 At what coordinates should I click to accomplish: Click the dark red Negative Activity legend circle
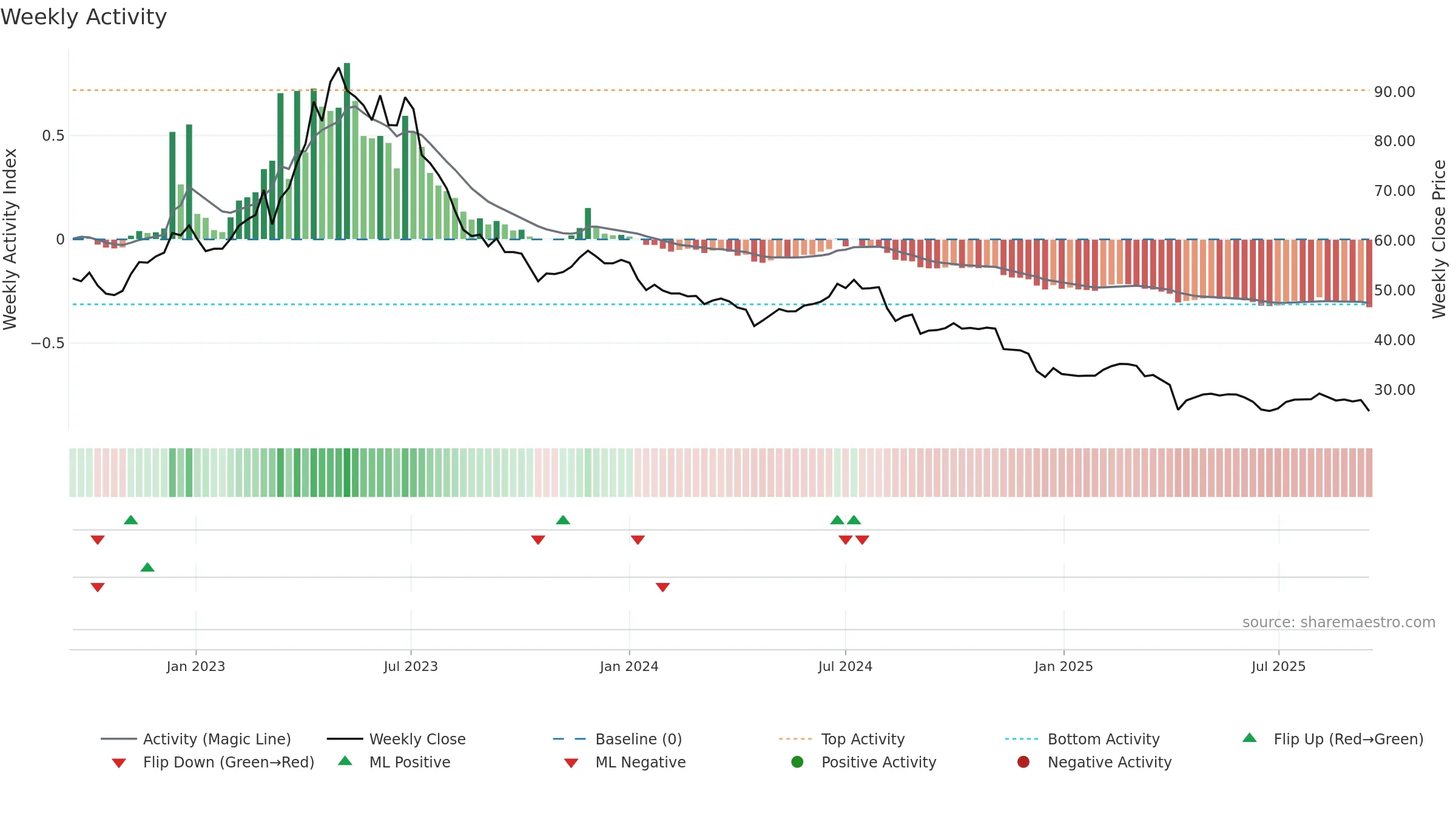point(1023,762)
